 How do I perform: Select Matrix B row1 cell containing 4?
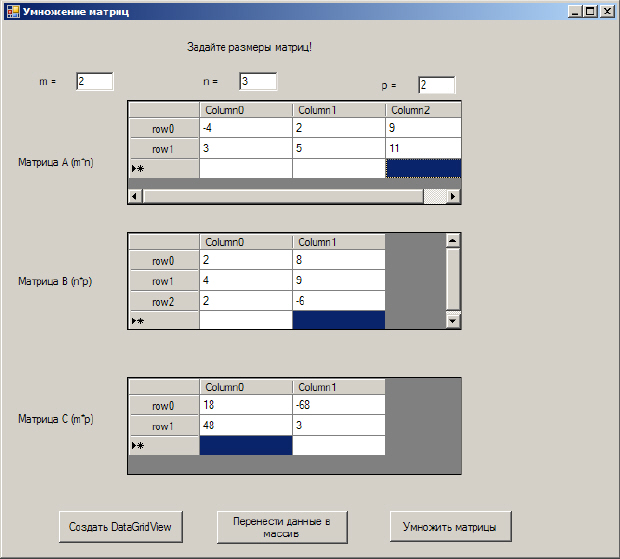pos(246,280)
